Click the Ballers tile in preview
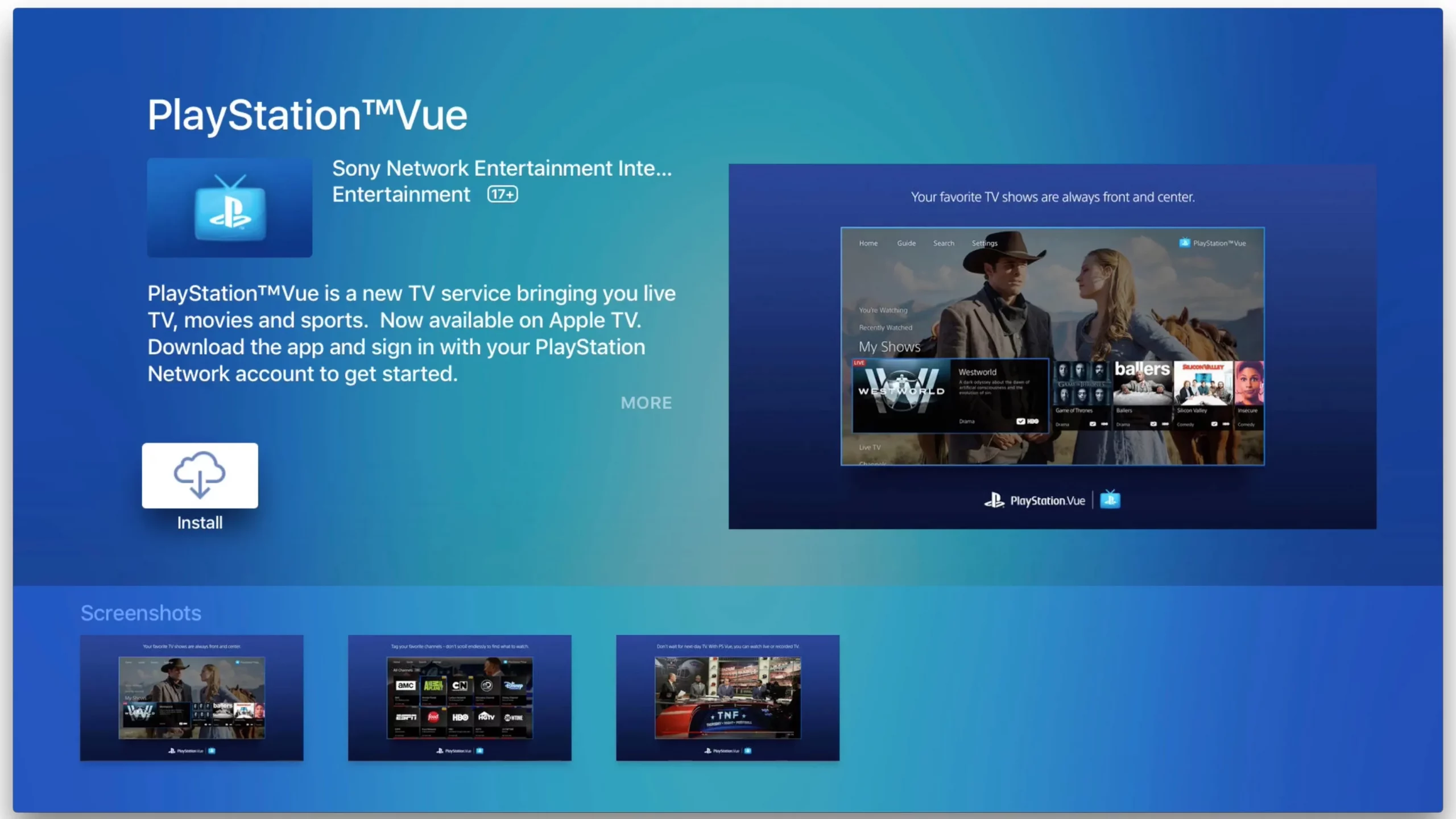Image resolution: width=1456 pixels, height=819 pixels. (1142, 395)
